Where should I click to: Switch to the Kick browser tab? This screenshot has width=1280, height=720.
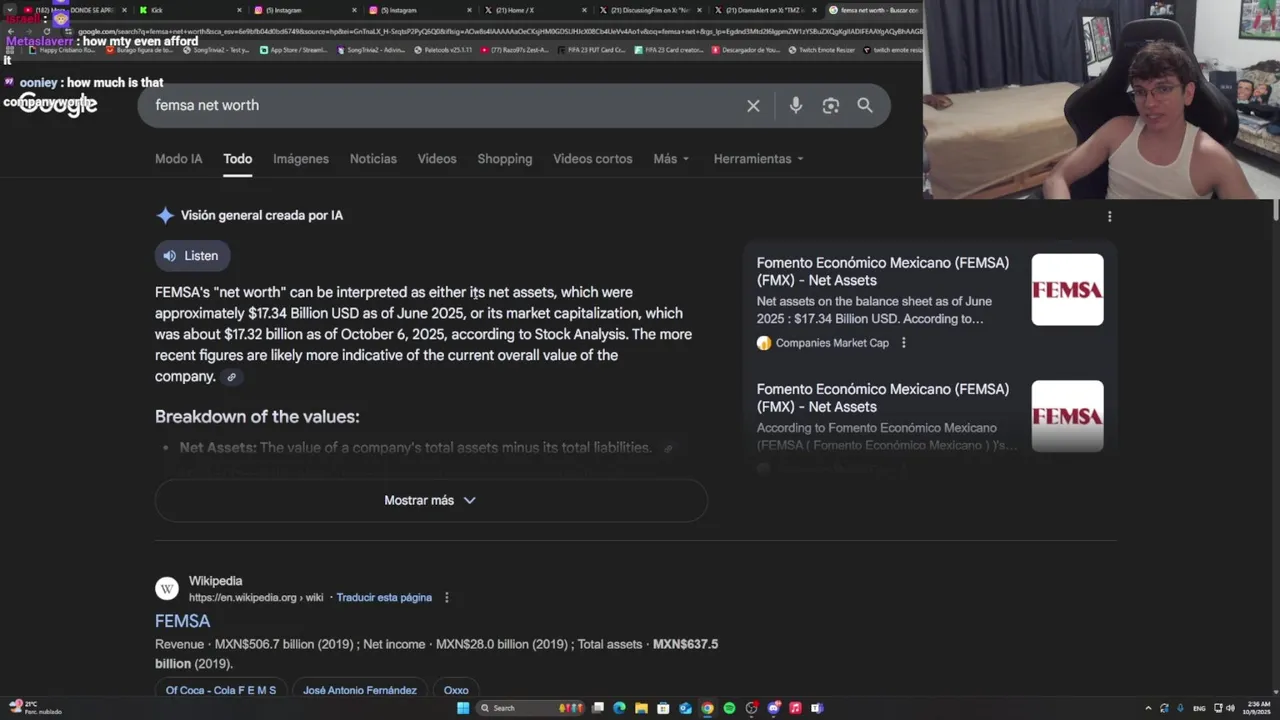[188, 10]
